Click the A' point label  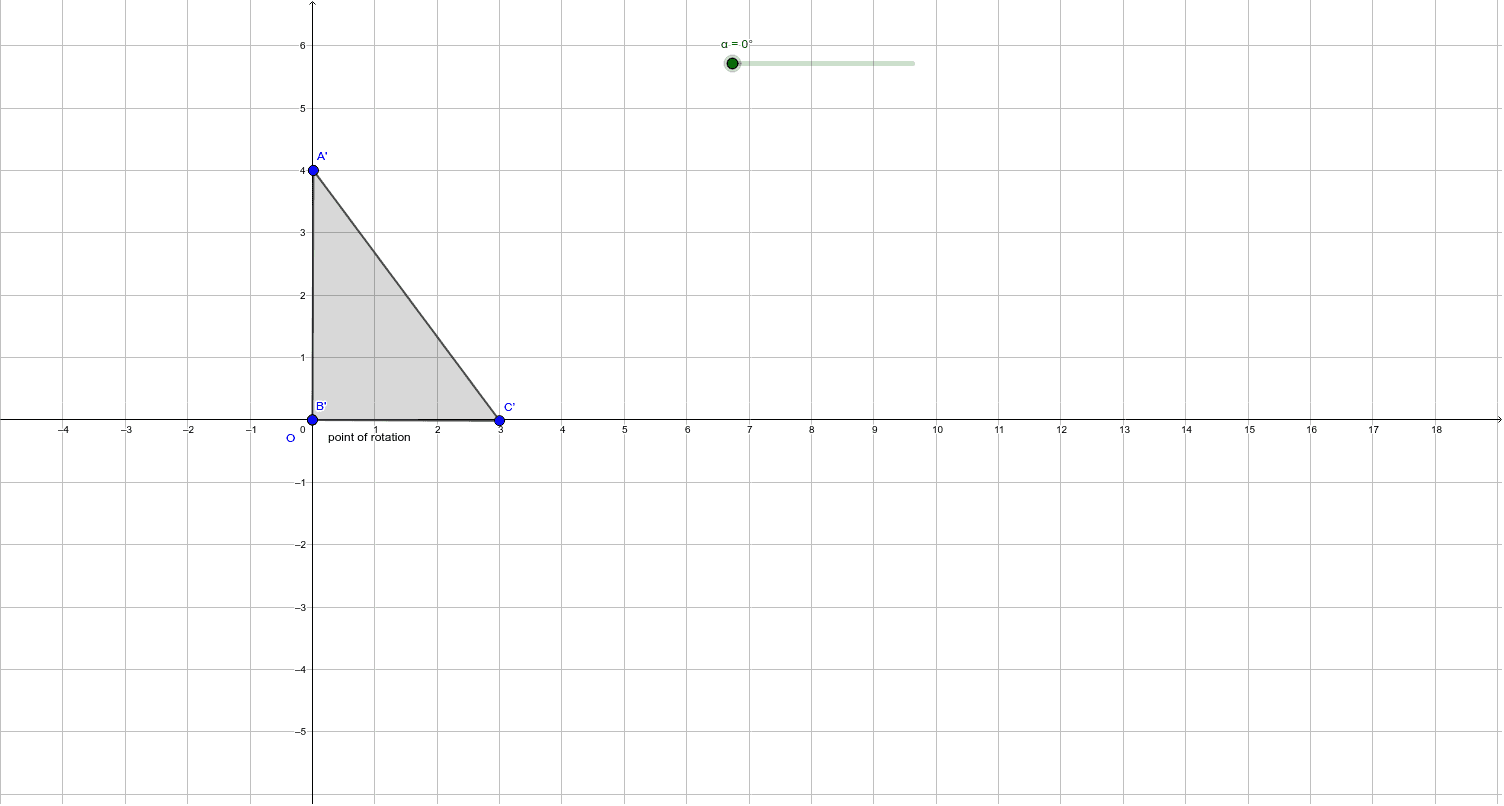point(322,157)
